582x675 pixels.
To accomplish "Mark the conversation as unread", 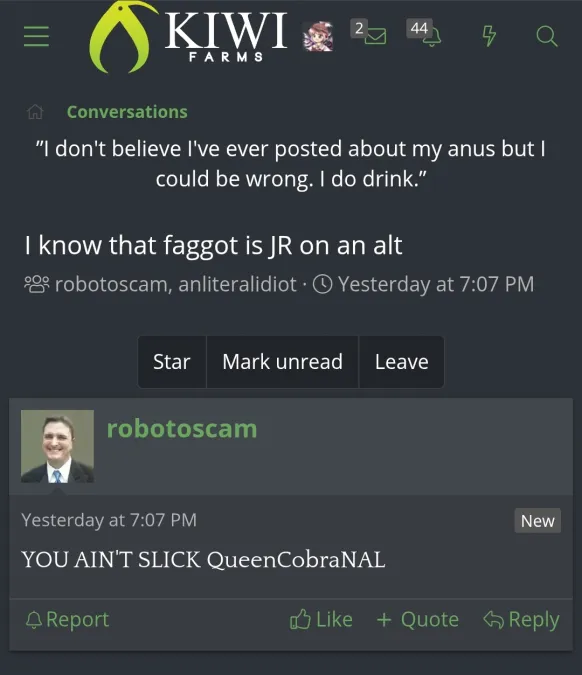I will 282,362.
